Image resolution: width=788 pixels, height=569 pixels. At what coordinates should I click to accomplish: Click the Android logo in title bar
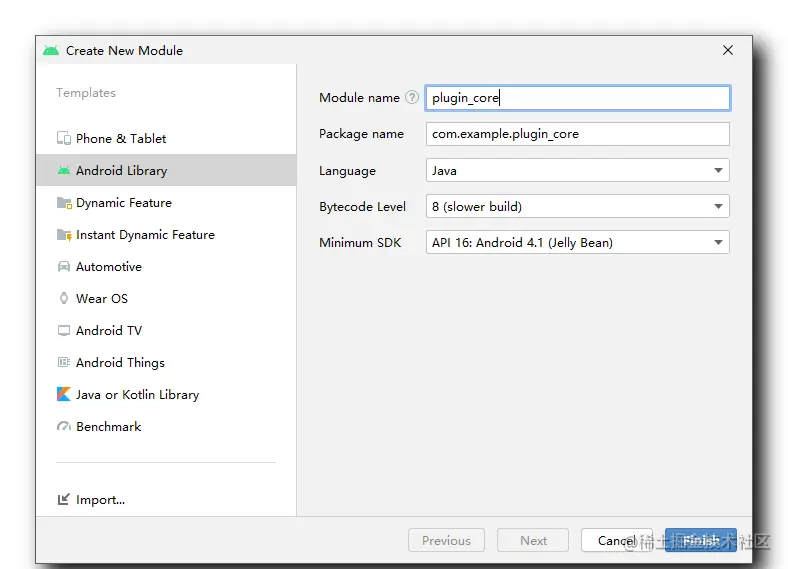(51, 50)
